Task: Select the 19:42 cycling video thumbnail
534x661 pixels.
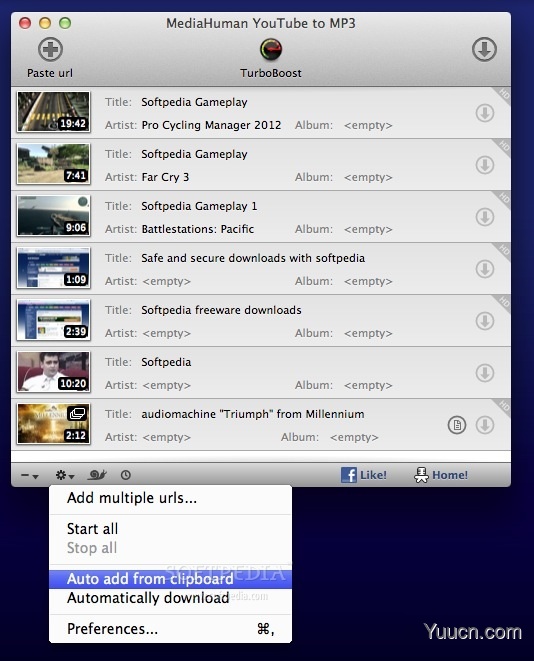Action: point(54,112)
